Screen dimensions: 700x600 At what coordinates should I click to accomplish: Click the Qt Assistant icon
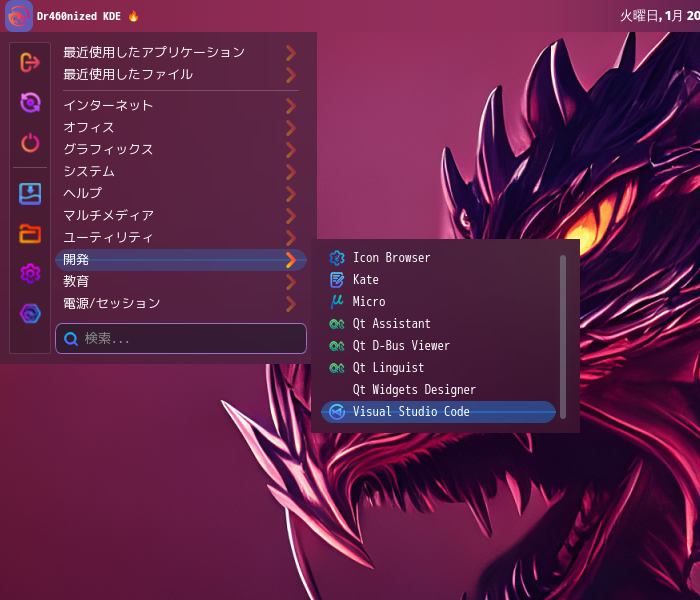click(337, 324)
